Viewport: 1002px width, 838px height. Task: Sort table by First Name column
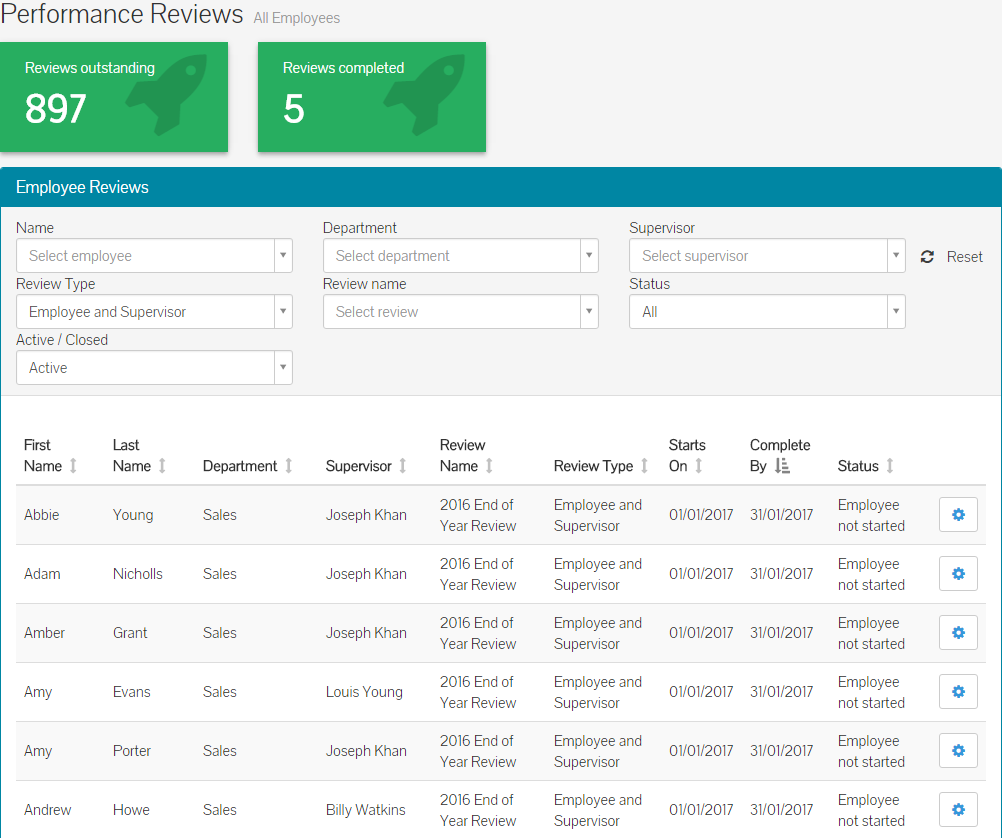click(73, 466)
